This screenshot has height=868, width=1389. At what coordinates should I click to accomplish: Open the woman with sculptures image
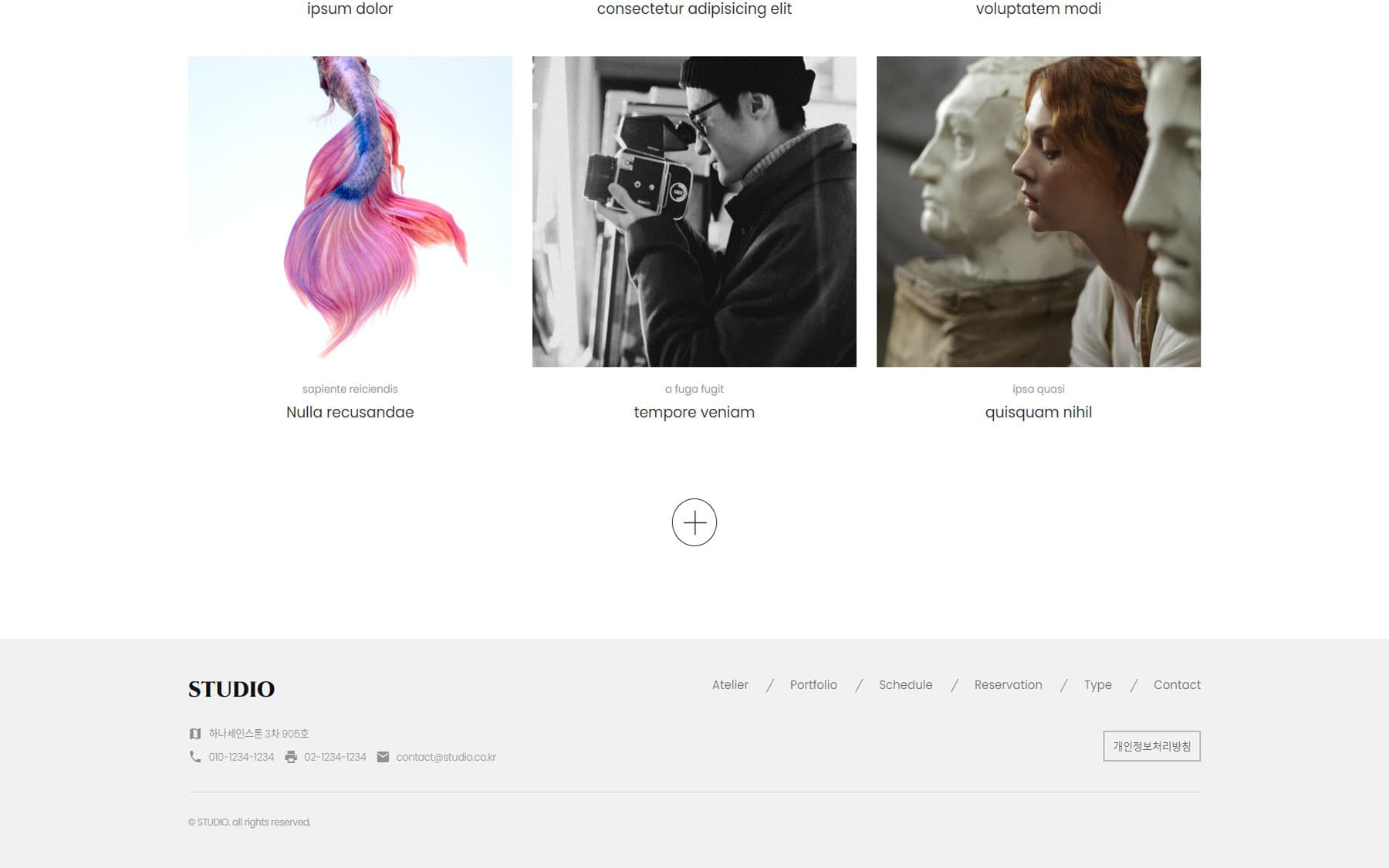click(x=1038, y=211)
